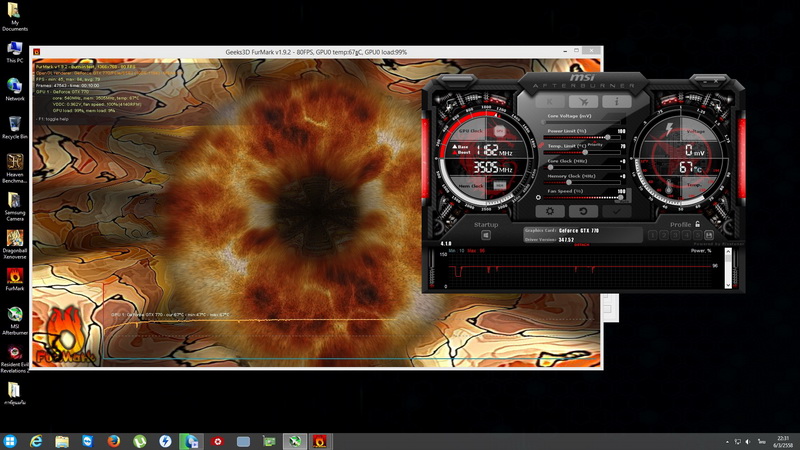The image size is (800, 450).
Task: Open the volume speaker tray icon
Action: pyautogui.click(x=748, y=442)
